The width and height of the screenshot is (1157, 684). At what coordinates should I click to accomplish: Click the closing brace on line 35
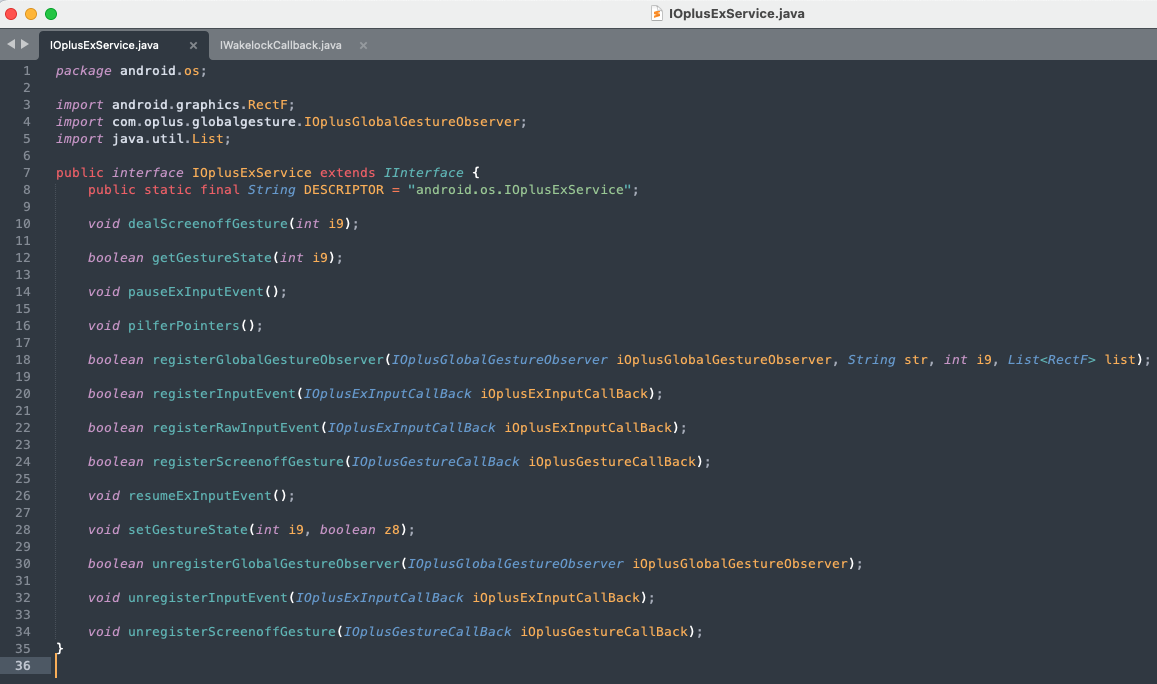click(60, 649)
